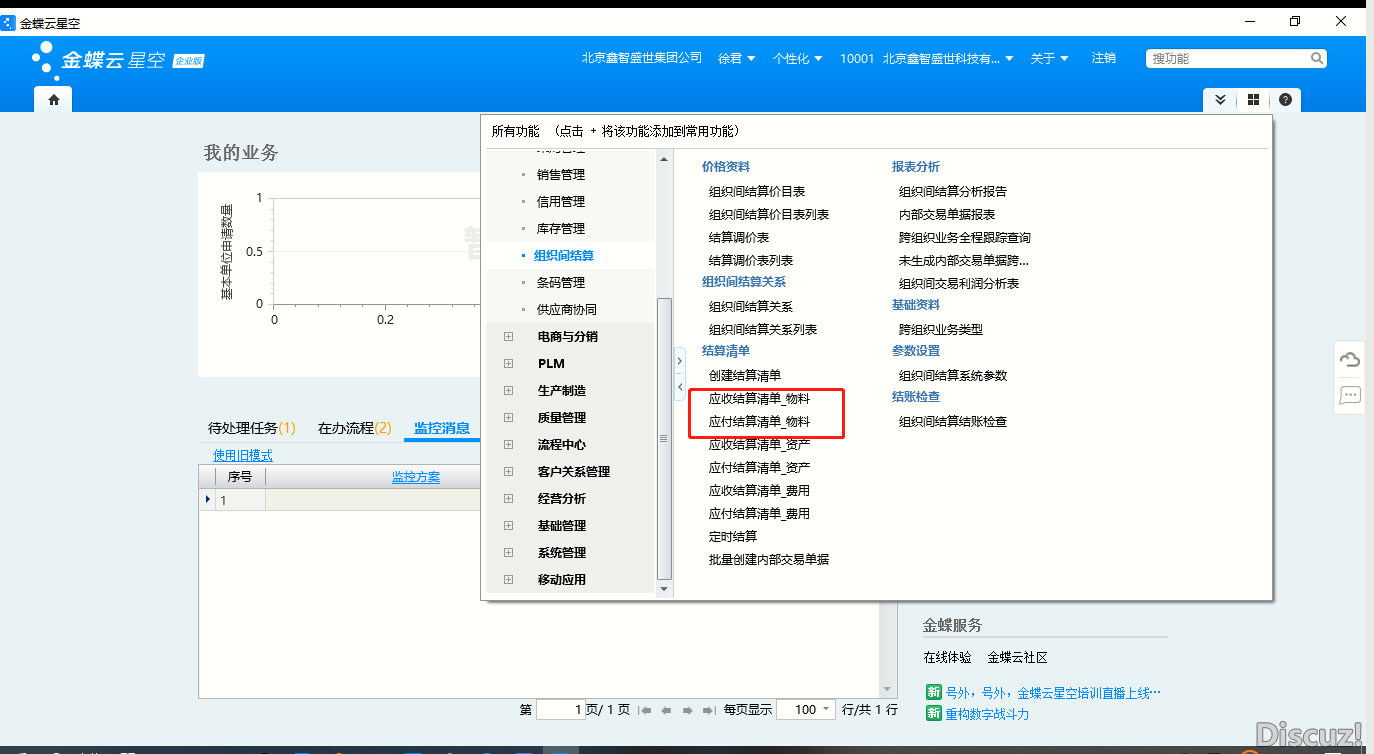Open the organization 10001 dropdown

[927, 59]
